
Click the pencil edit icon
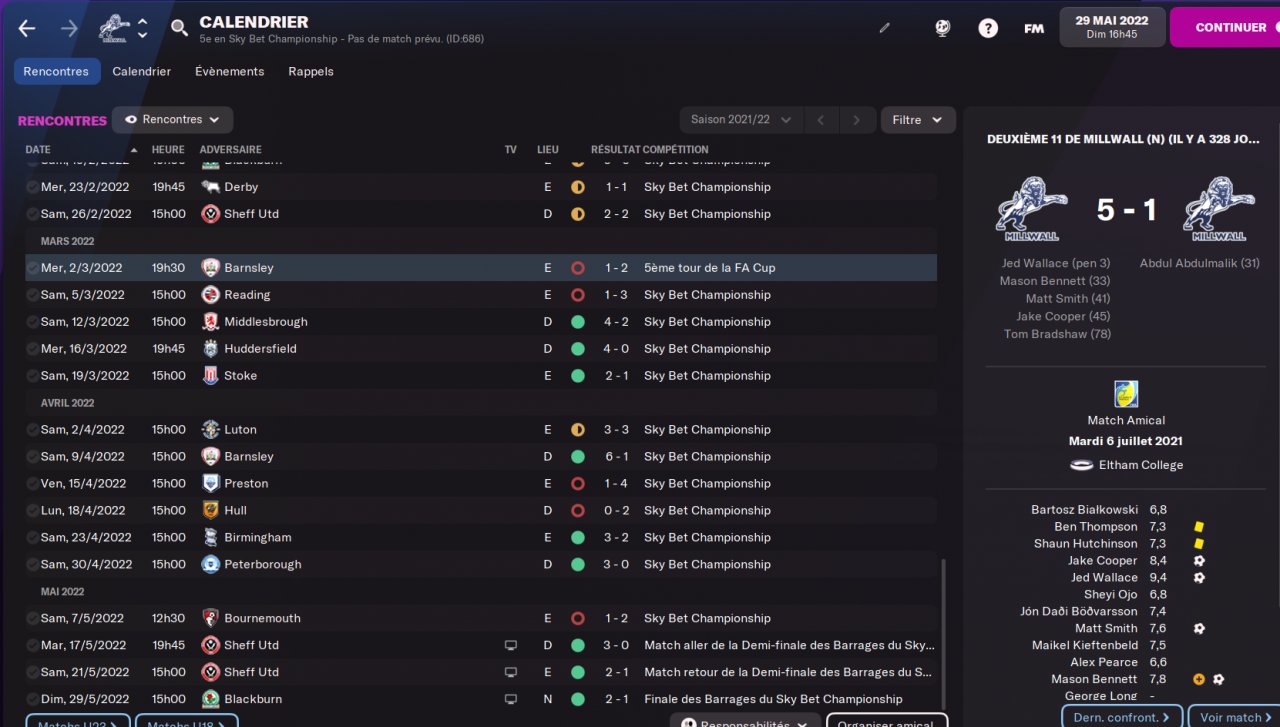click(884, 28)
